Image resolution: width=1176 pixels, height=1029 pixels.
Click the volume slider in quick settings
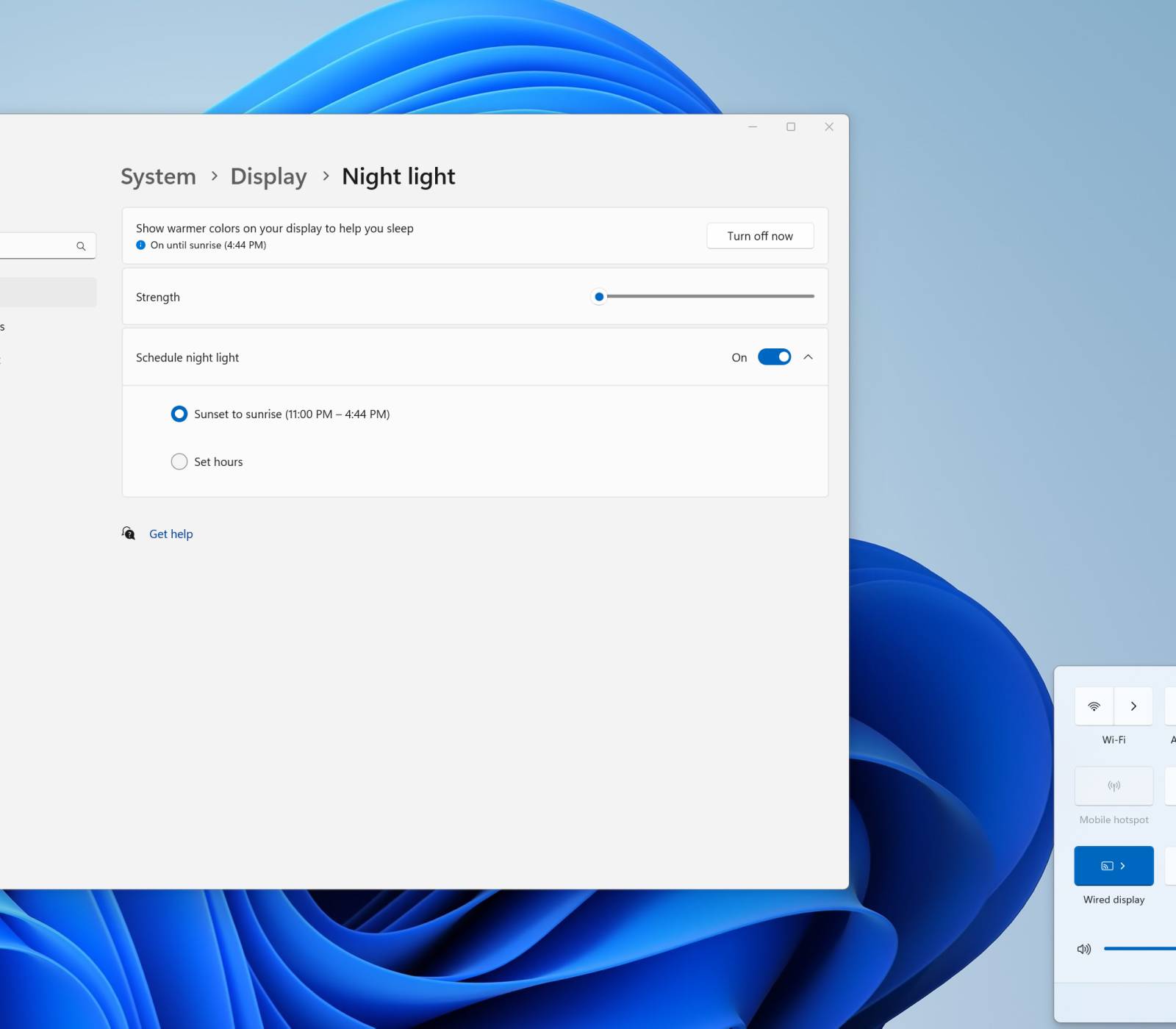[x=1139, y=949]
